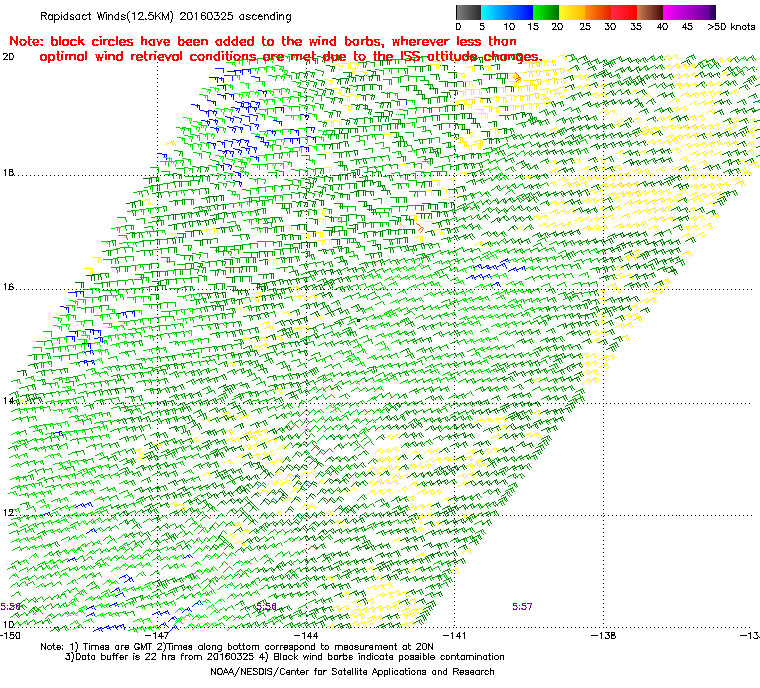Click the orange wind barb near 17N

pyautogui.click(x=420, y=227)
